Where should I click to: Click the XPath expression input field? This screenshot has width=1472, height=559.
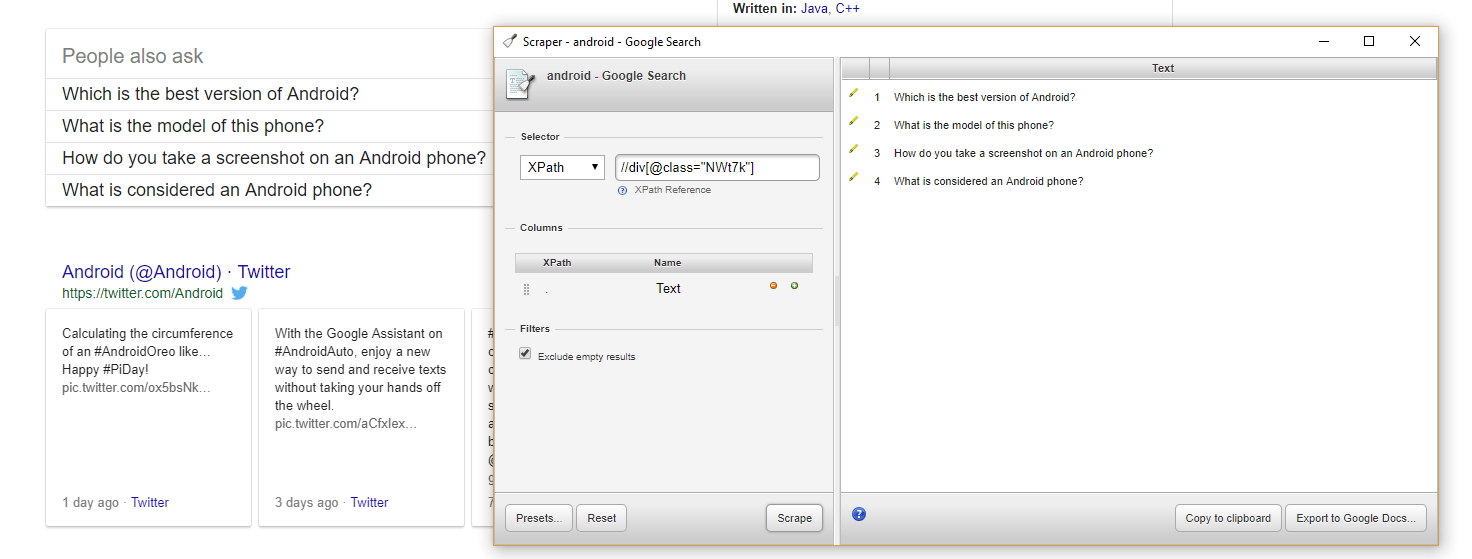coord(717,167)
